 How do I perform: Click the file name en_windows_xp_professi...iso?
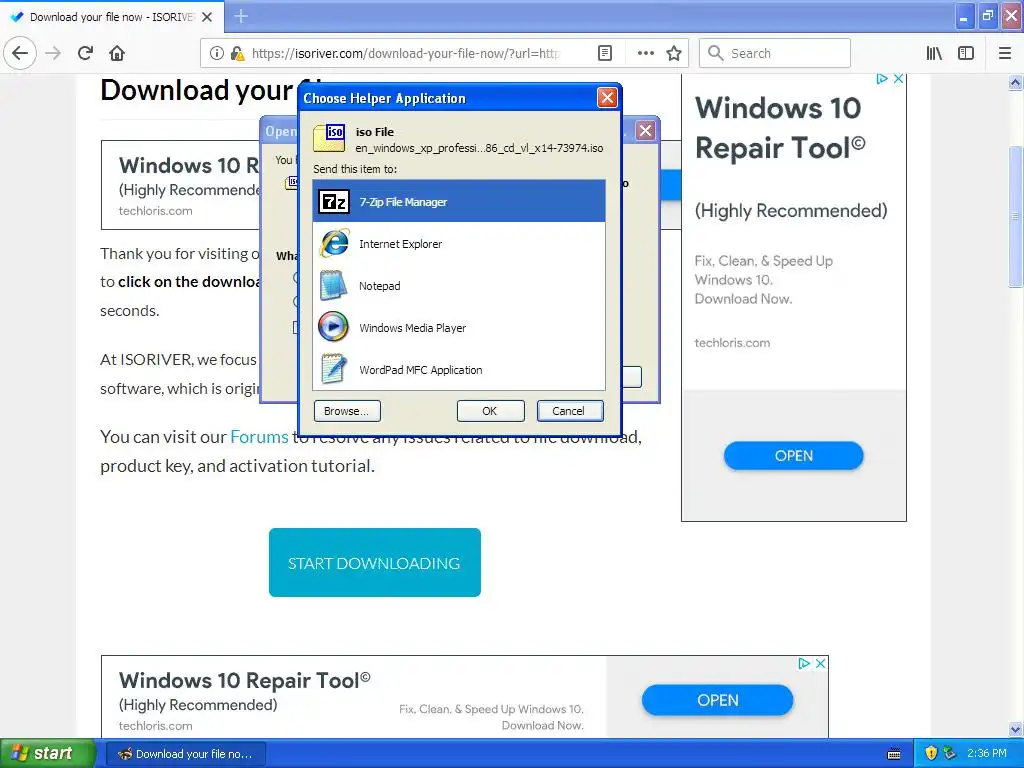coord(479,148)
